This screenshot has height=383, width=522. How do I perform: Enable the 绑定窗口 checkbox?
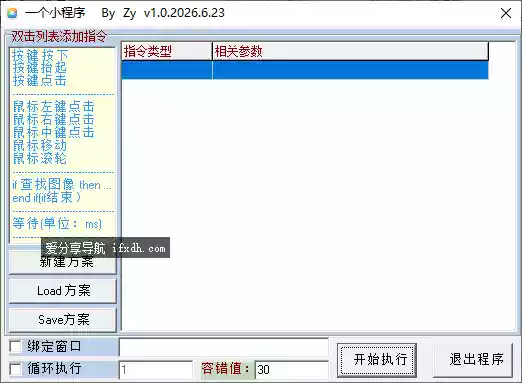point(15,346)
